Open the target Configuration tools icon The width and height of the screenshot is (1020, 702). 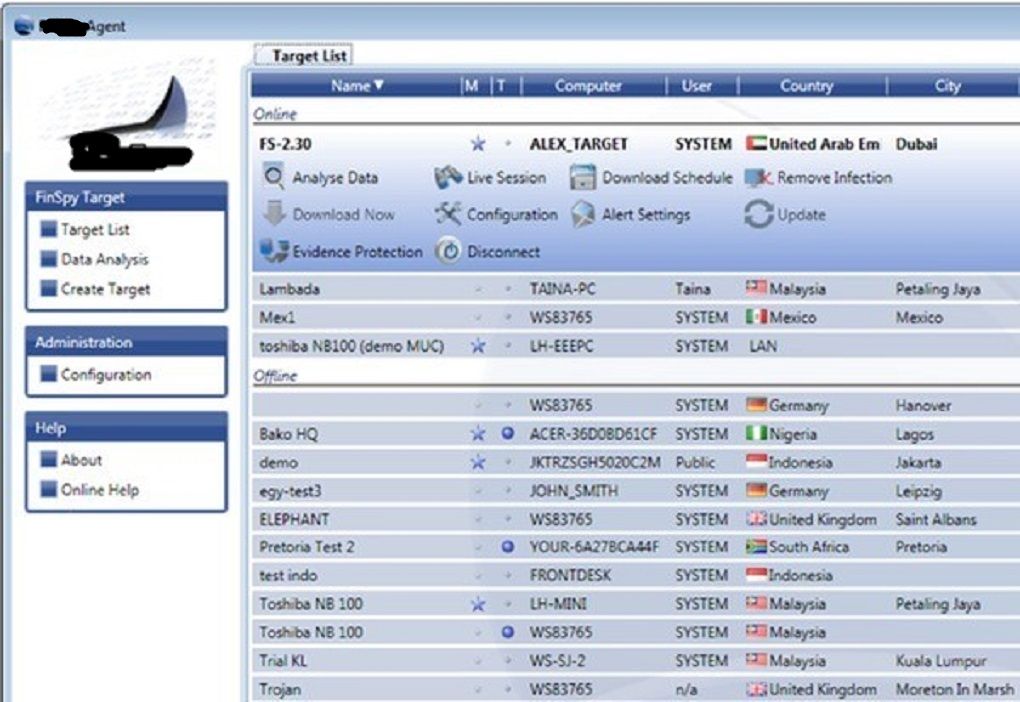coord(448,213)
